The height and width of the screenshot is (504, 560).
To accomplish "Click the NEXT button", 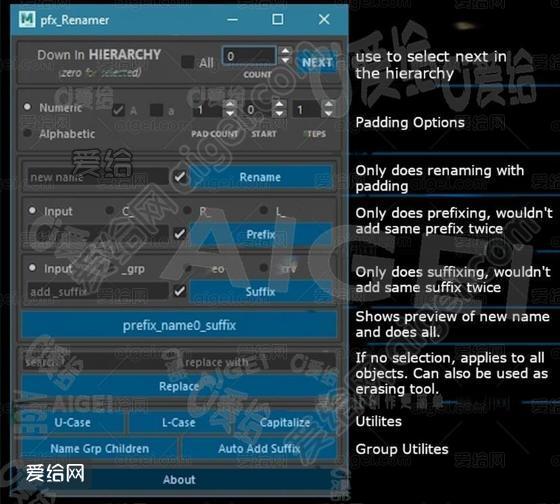I will [316, 63].
